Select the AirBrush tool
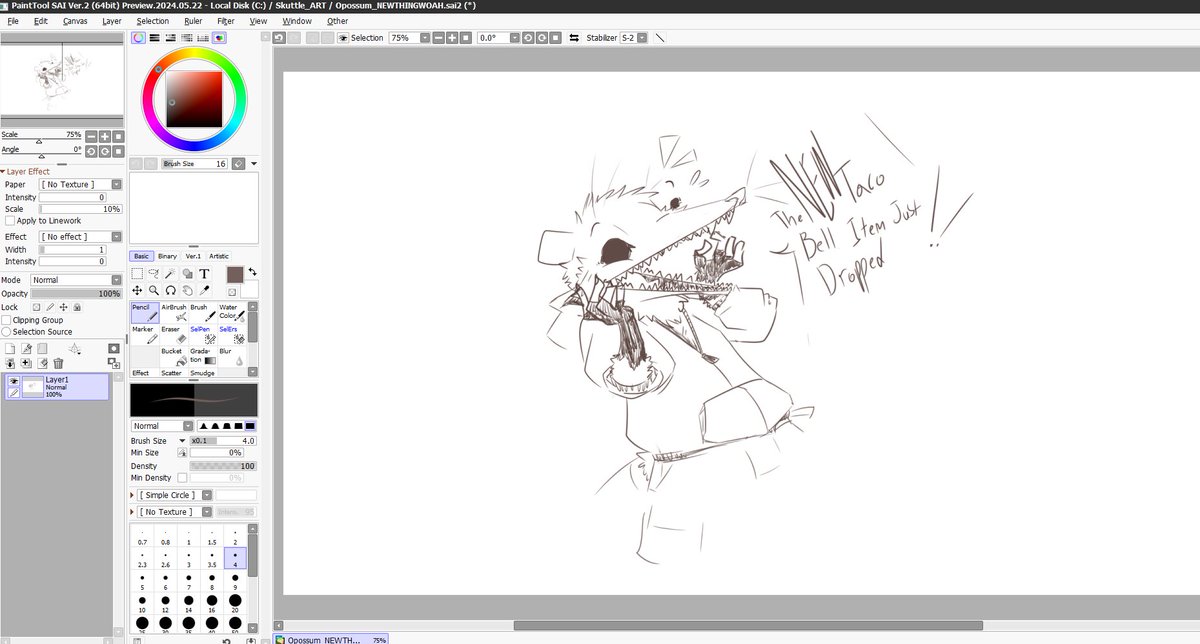 point(173,312)
